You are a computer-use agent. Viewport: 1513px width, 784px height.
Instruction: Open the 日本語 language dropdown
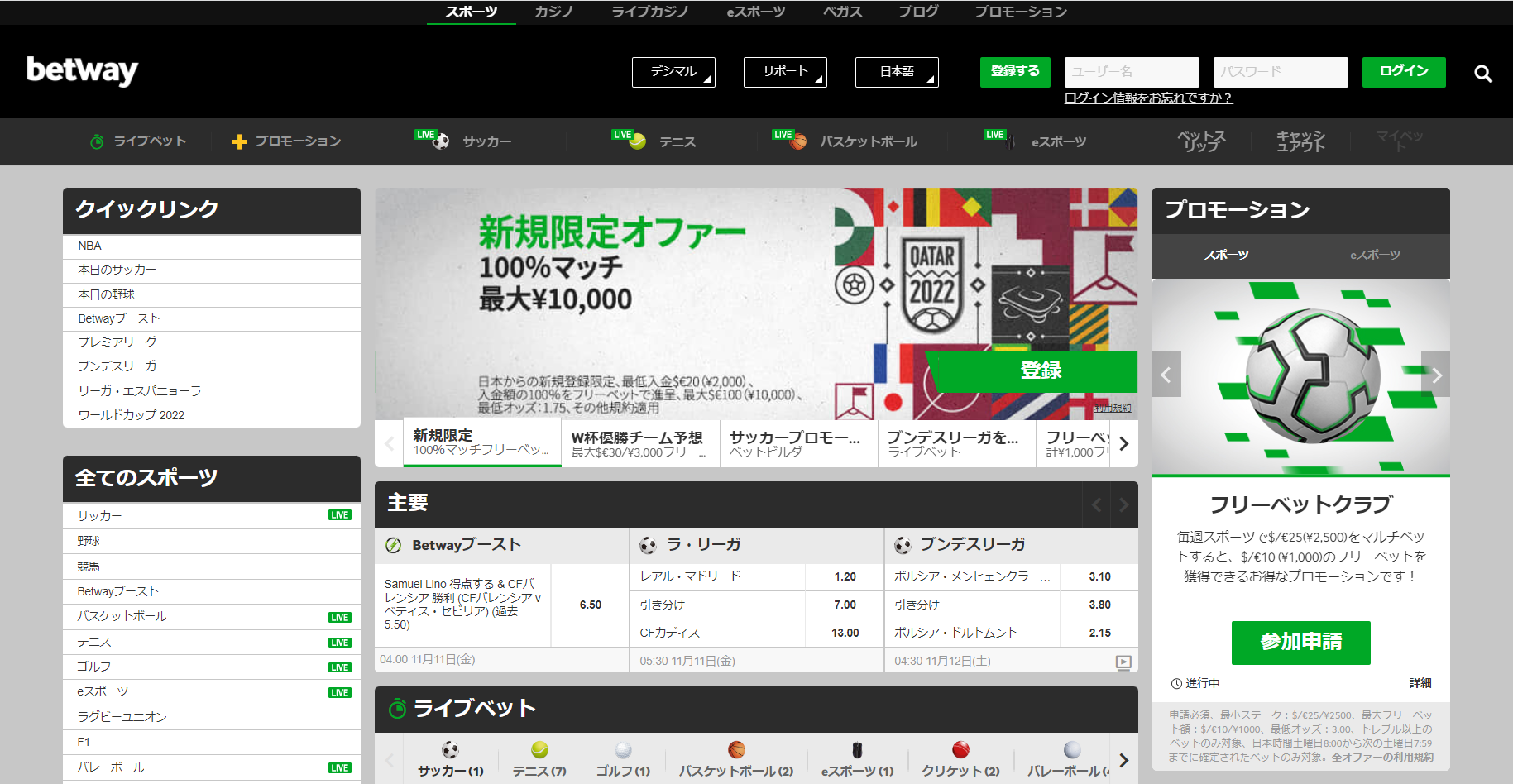coord(897,72)
